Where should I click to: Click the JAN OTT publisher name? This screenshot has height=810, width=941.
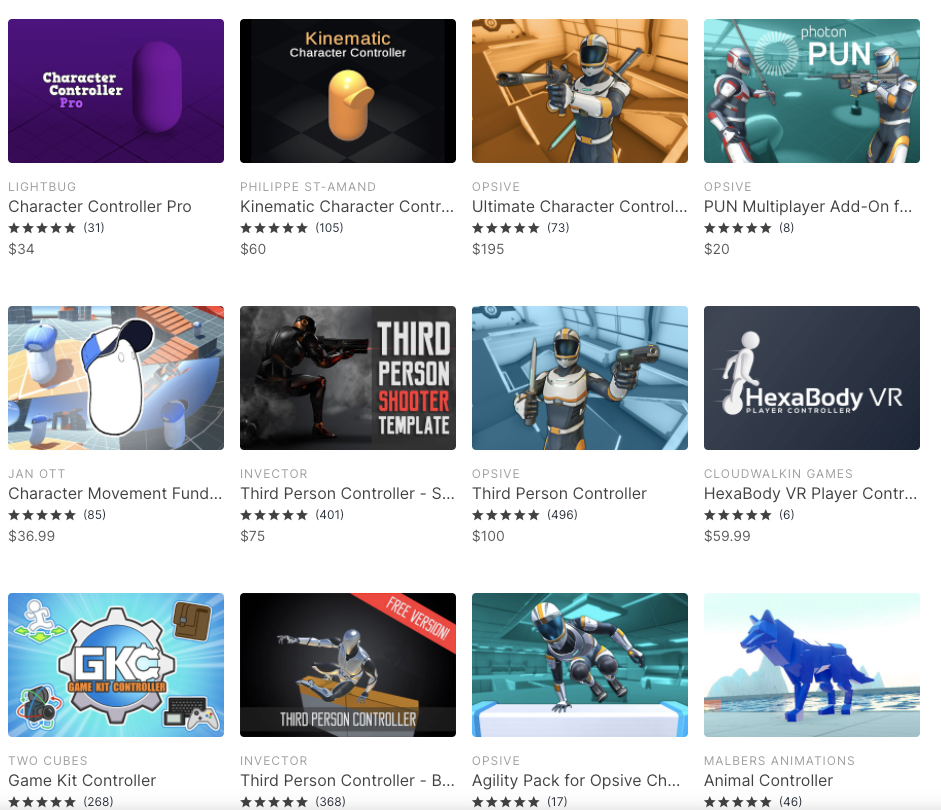pyautogui.click(x=37, y=473)
